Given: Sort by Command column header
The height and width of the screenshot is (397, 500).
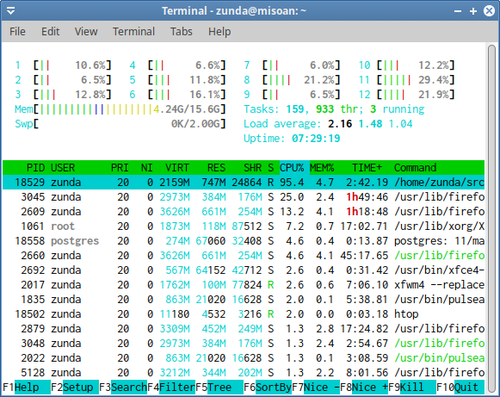Looking at the screenshot, I should pyautogui.click(x=415, y=168).
